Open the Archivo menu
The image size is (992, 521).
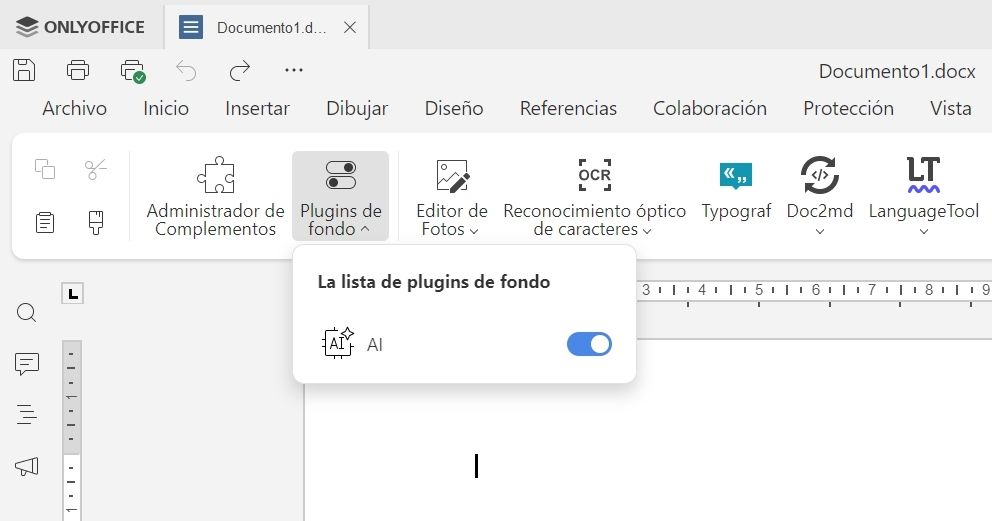coord(75,108)
